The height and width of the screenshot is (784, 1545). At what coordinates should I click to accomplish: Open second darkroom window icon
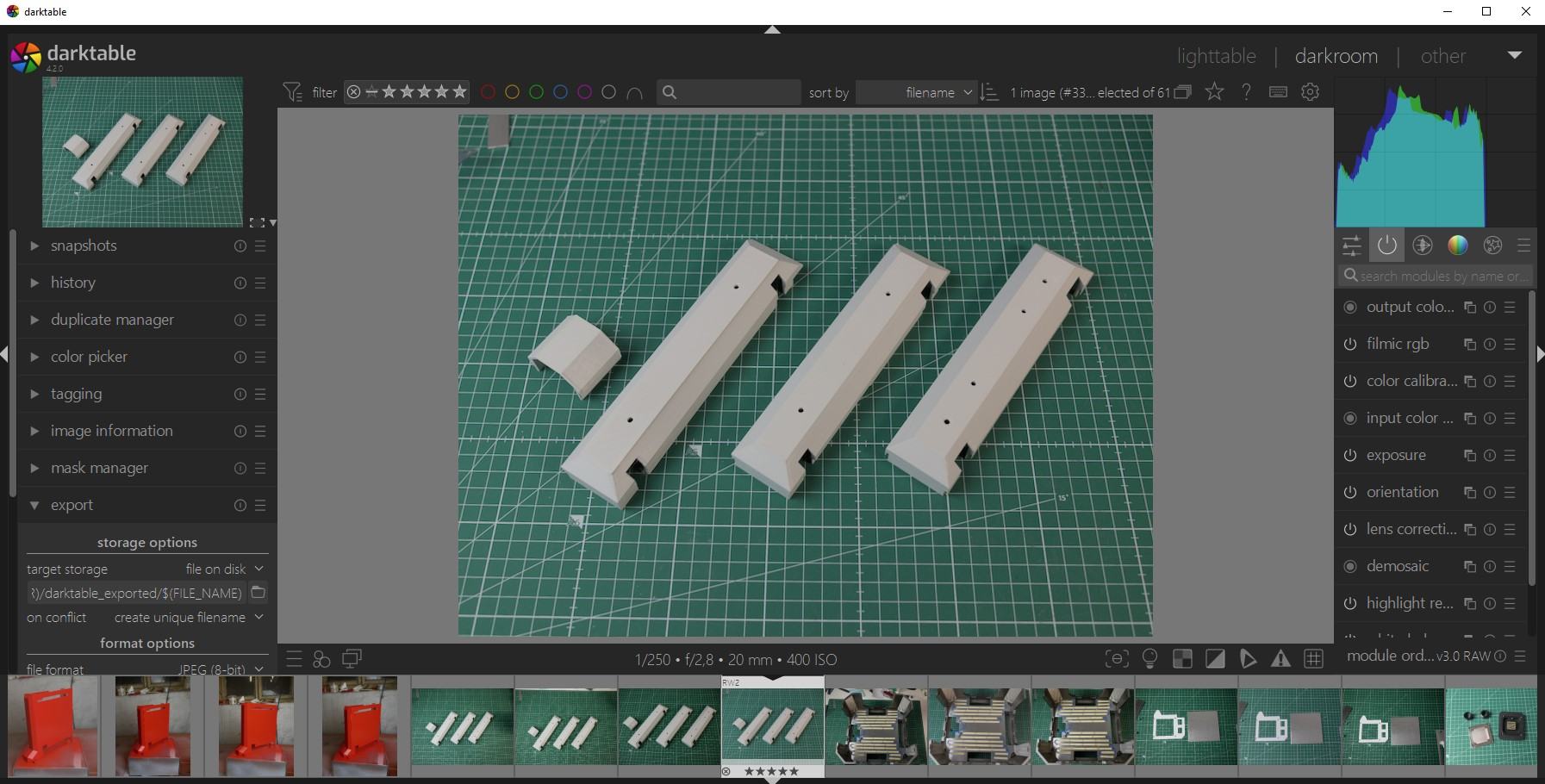(352, 659)
